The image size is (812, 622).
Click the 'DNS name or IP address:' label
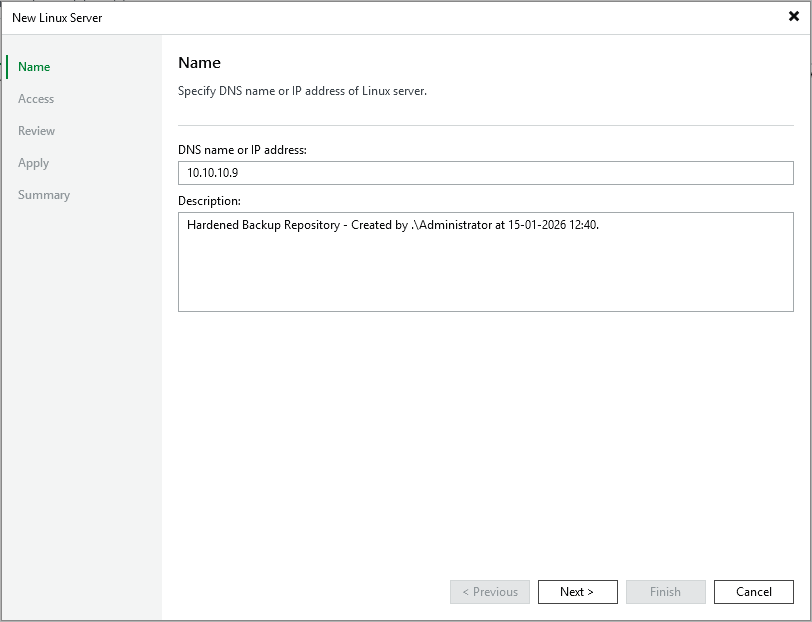242,150
